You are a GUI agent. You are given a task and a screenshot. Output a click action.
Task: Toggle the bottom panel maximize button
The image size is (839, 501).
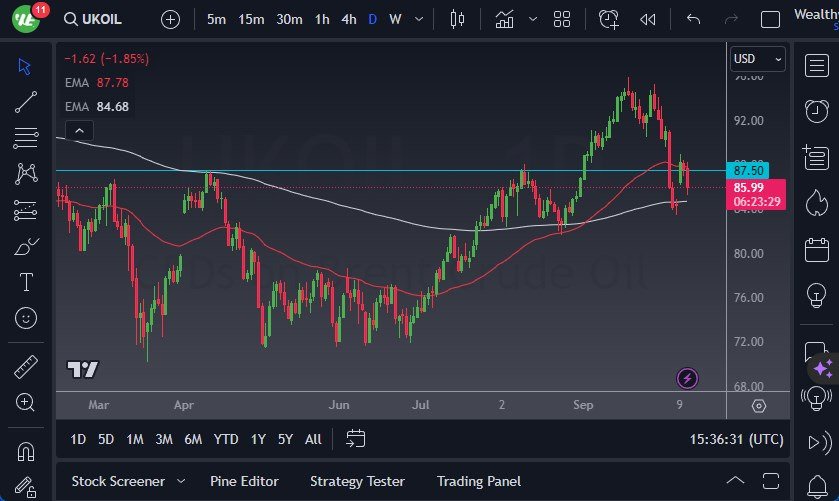pos(771,481)
